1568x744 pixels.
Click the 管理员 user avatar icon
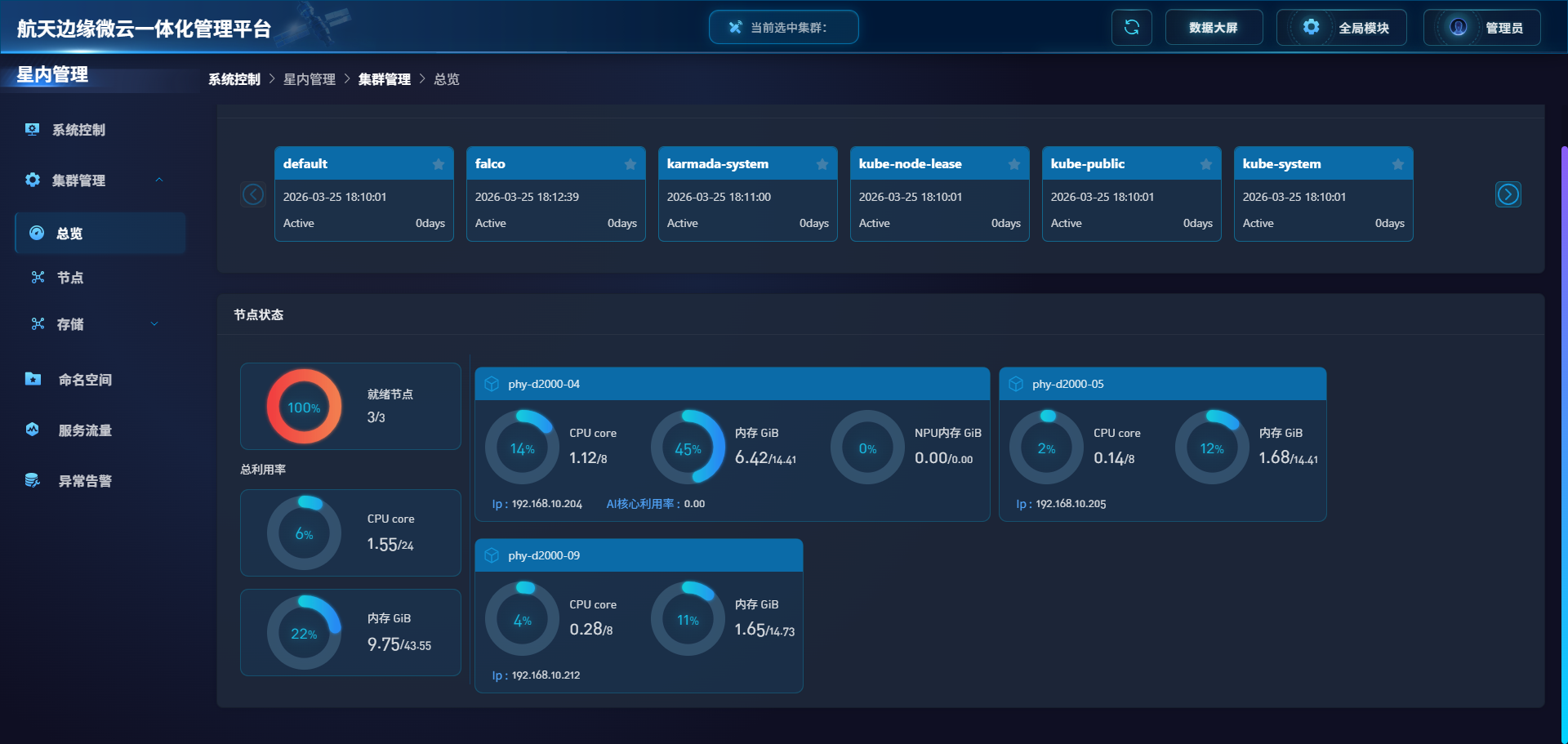click(1458, 28)
